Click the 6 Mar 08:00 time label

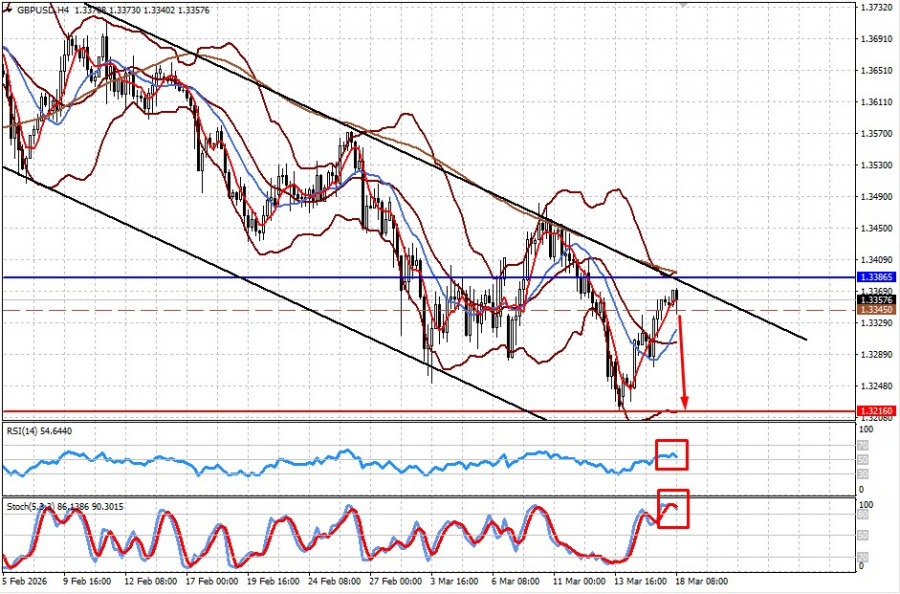[x=515, y=581]
